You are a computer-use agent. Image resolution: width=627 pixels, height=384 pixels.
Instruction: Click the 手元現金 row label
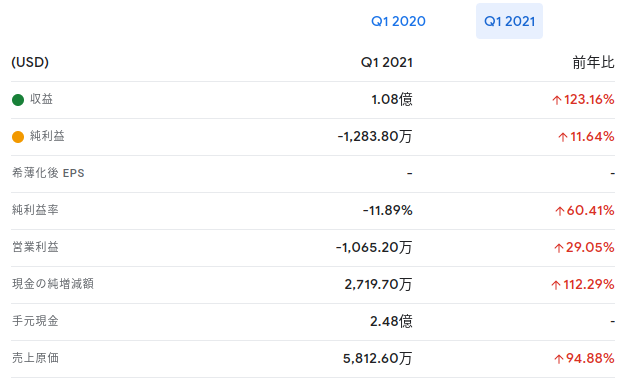(35, 321)
